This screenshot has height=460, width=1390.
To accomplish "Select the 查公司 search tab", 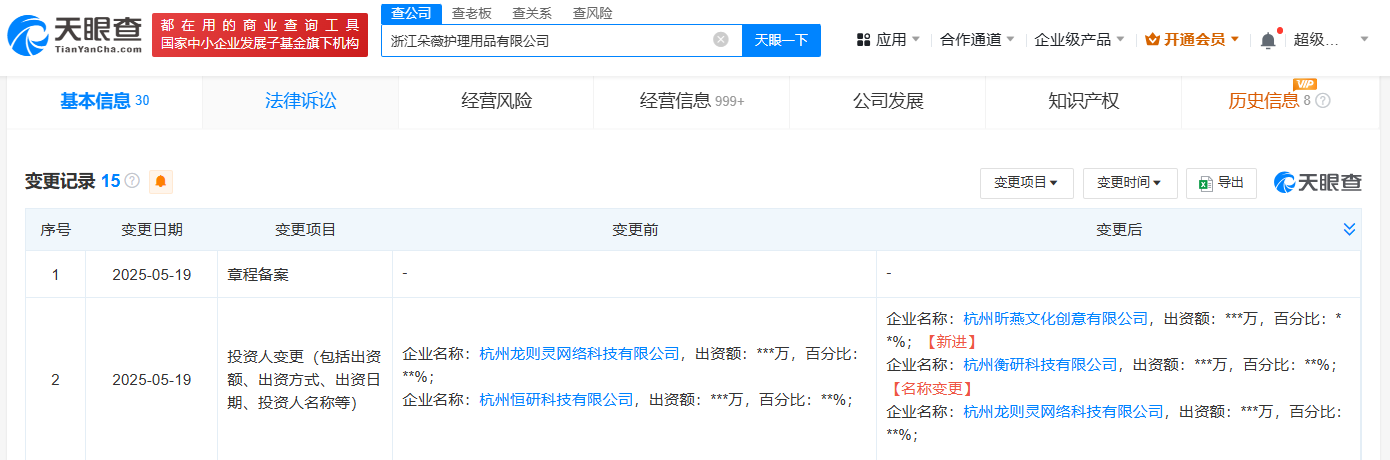I will [x=411, y=13].
